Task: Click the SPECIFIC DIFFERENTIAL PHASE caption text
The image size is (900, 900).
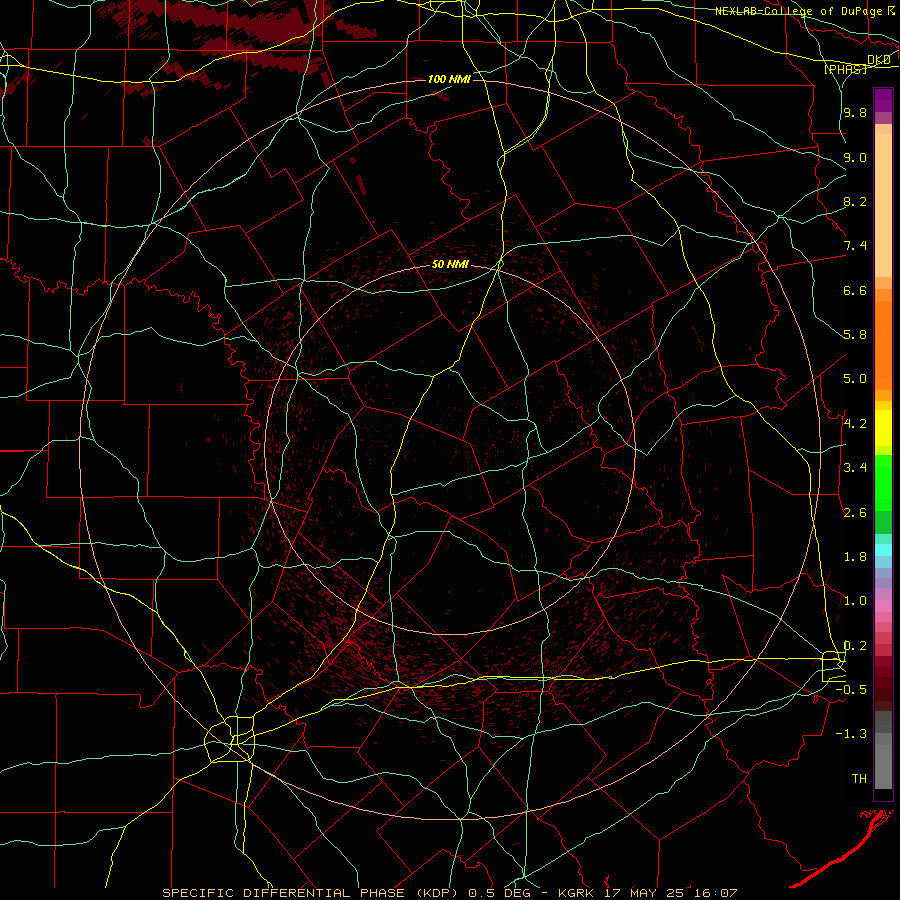Action: [285, 893]
